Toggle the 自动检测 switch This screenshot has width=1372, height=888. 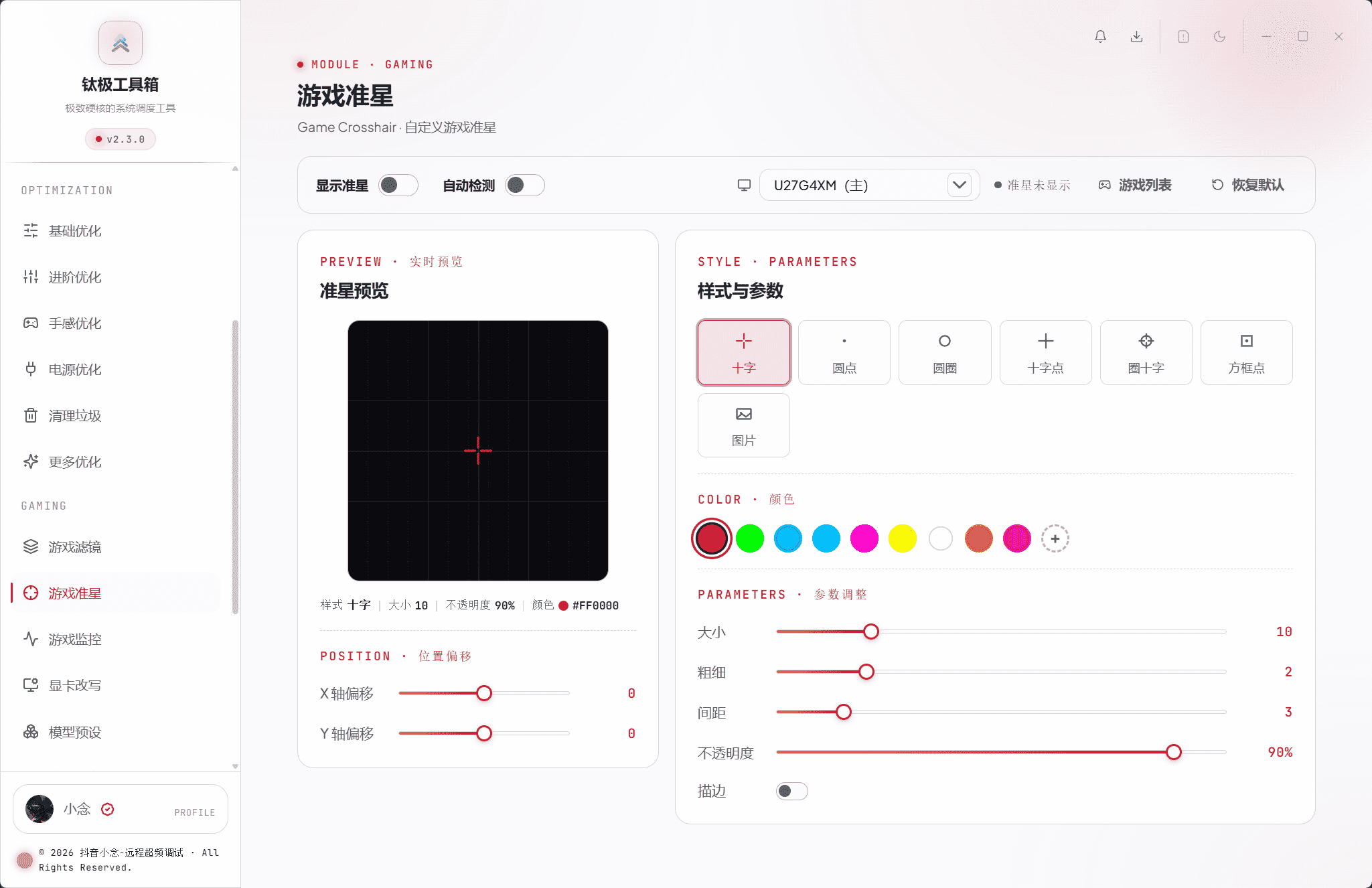click(524, 185)
